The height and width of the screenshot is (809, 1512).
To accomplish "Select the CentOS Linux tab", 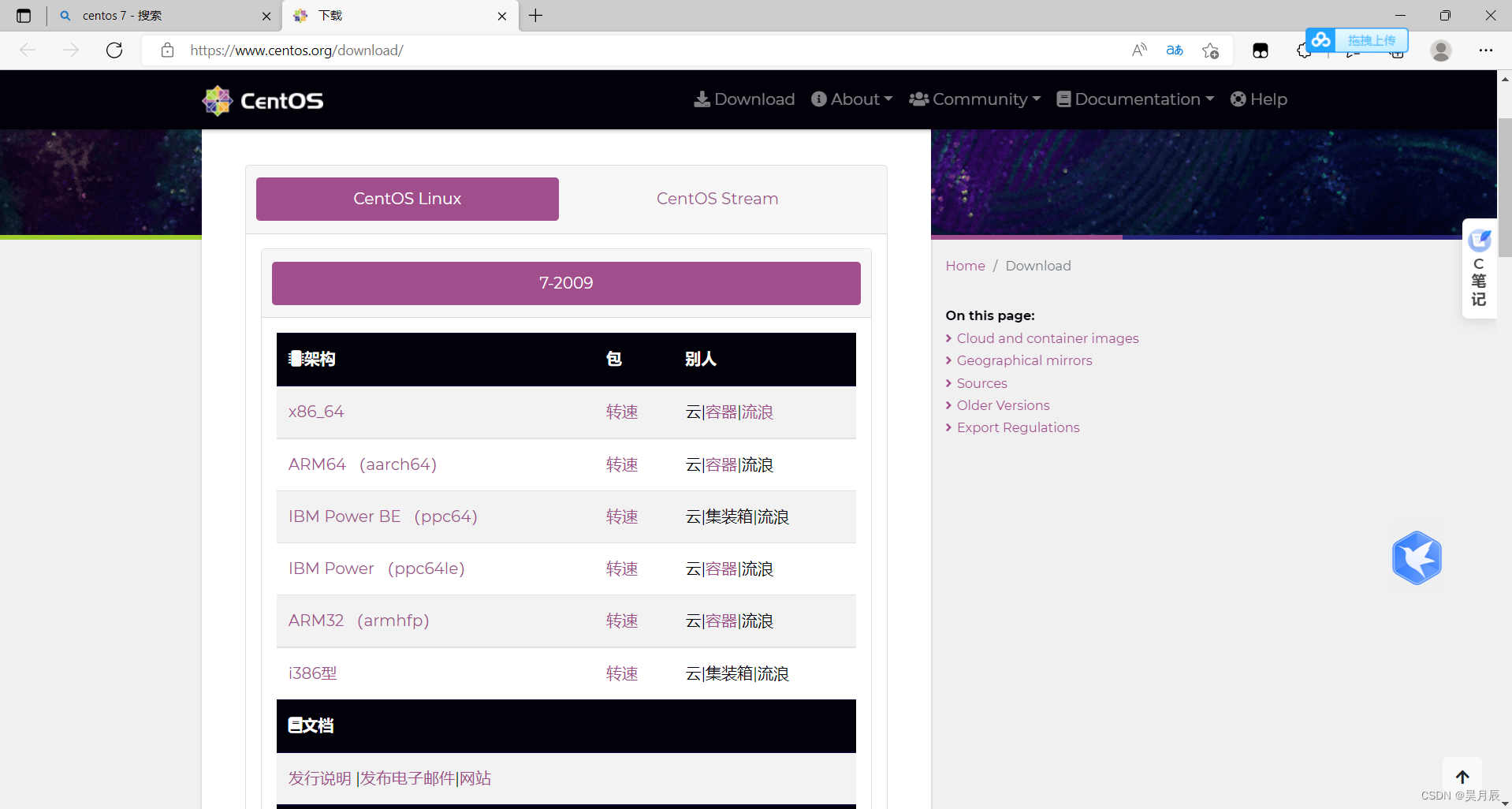I will (x=408, y=199).
